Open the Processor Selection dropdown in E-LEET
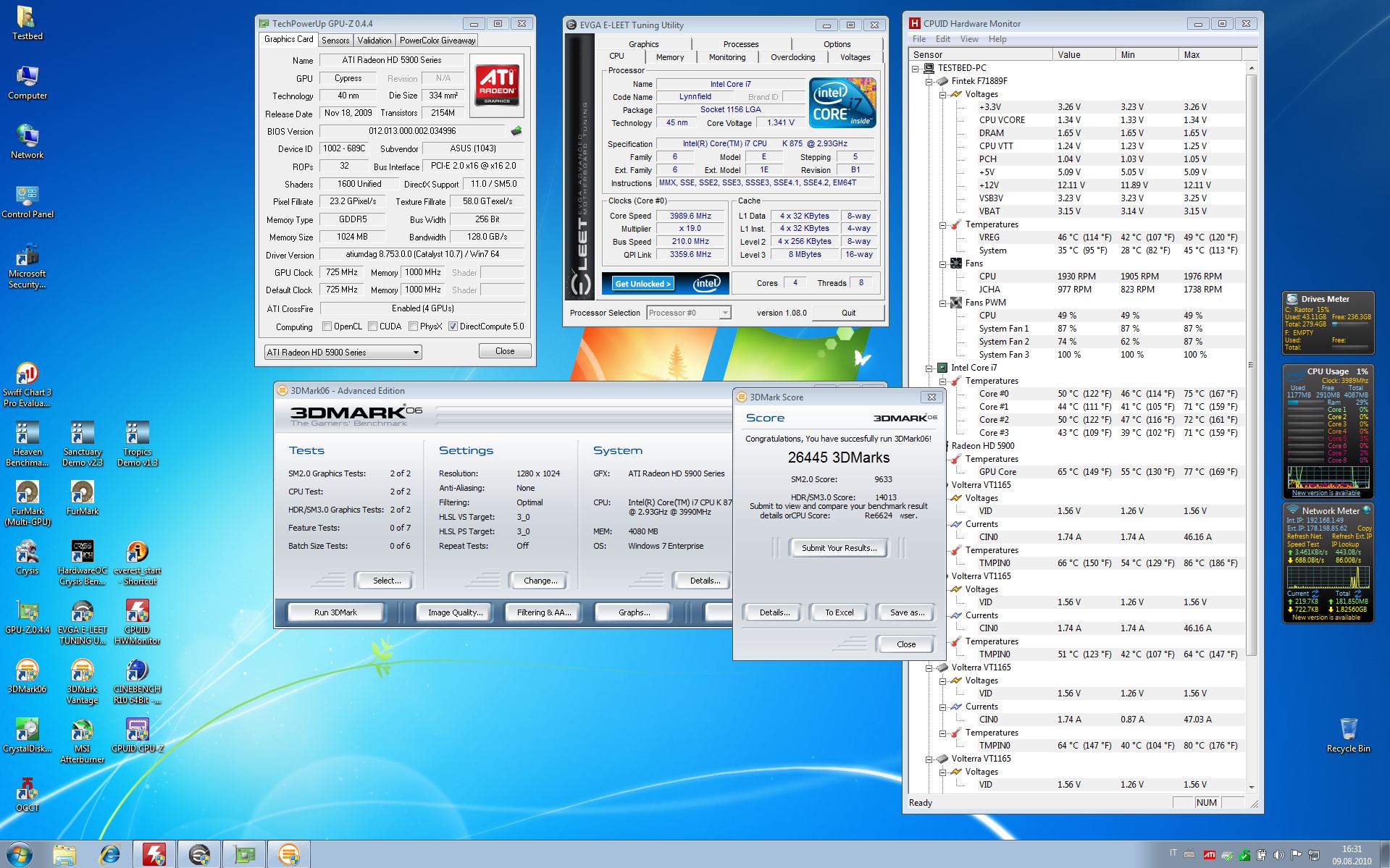This screenshot has width=1390, height=868. [689, 313]
